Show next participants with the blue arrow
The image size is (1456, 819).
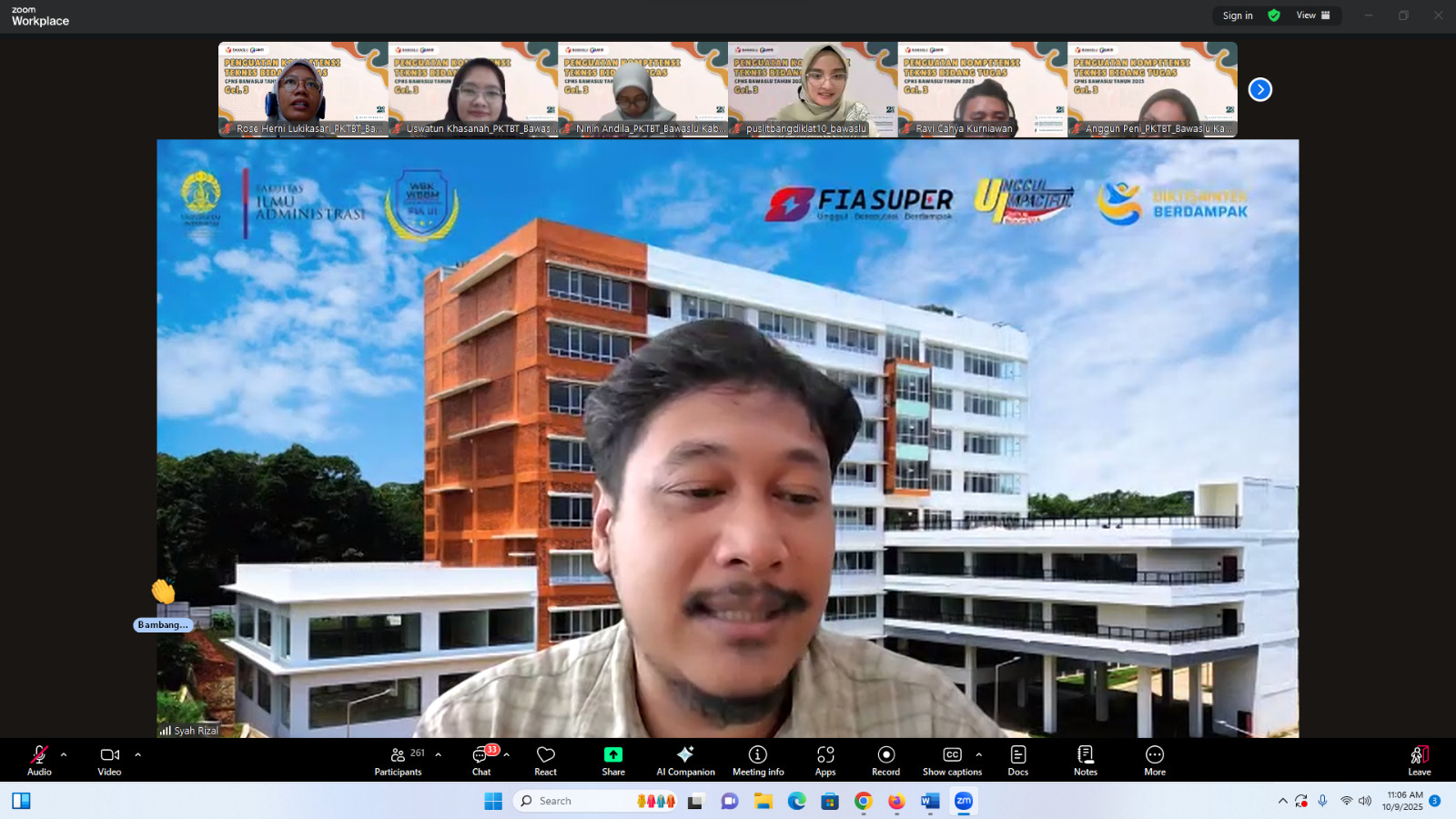pyautogui.click(x=1259, y=89)
